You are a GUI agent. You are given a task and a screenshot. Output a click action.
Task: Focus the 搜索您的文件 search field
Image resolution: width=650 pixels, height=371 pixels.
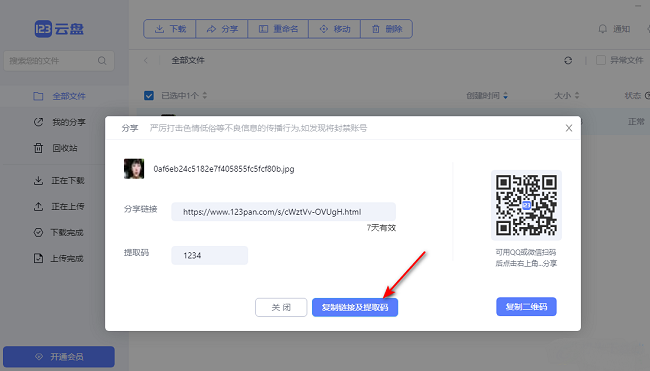point(59,61)
